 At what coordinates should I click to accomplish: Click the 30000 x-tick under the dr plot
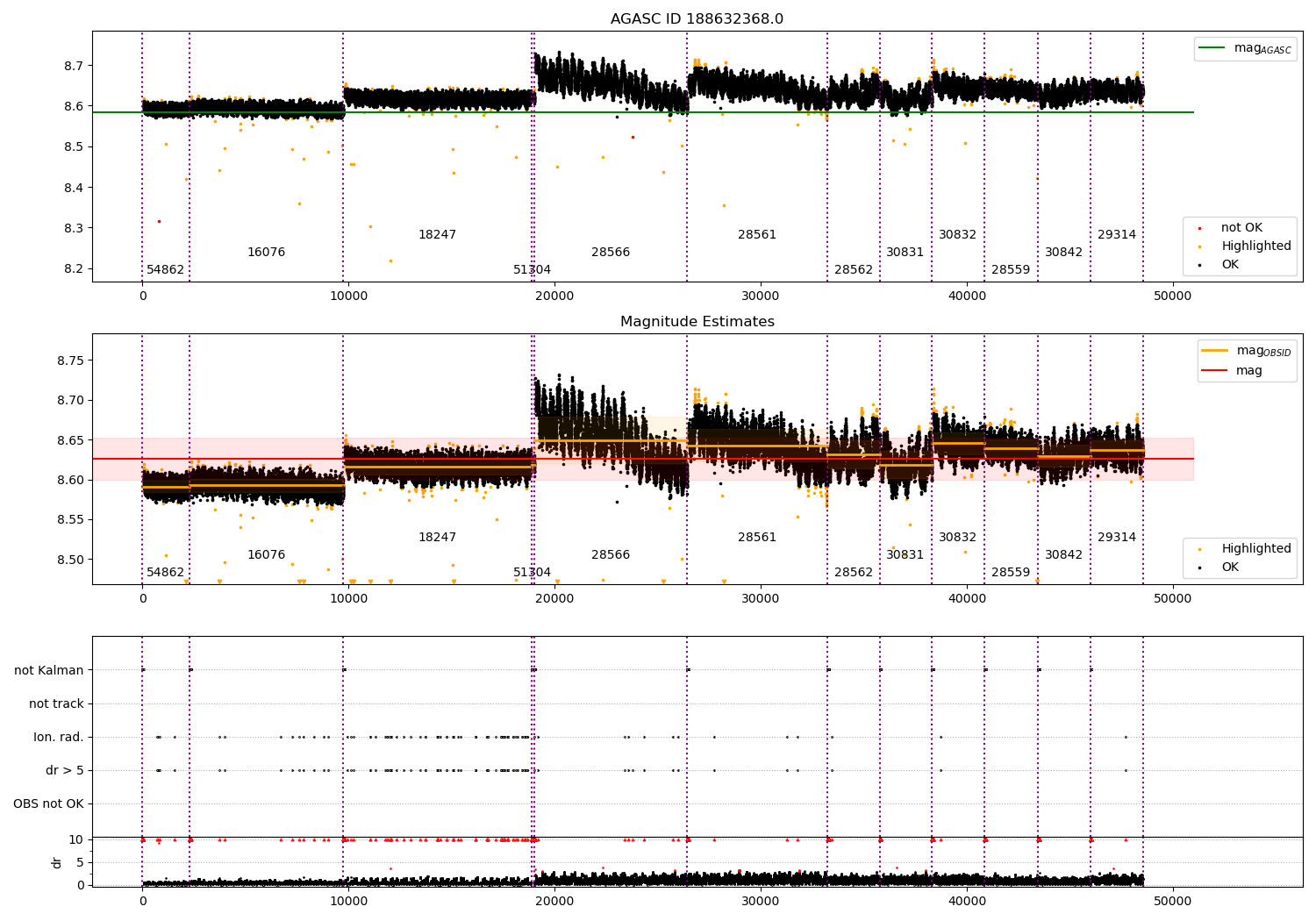tap(761, 901)
